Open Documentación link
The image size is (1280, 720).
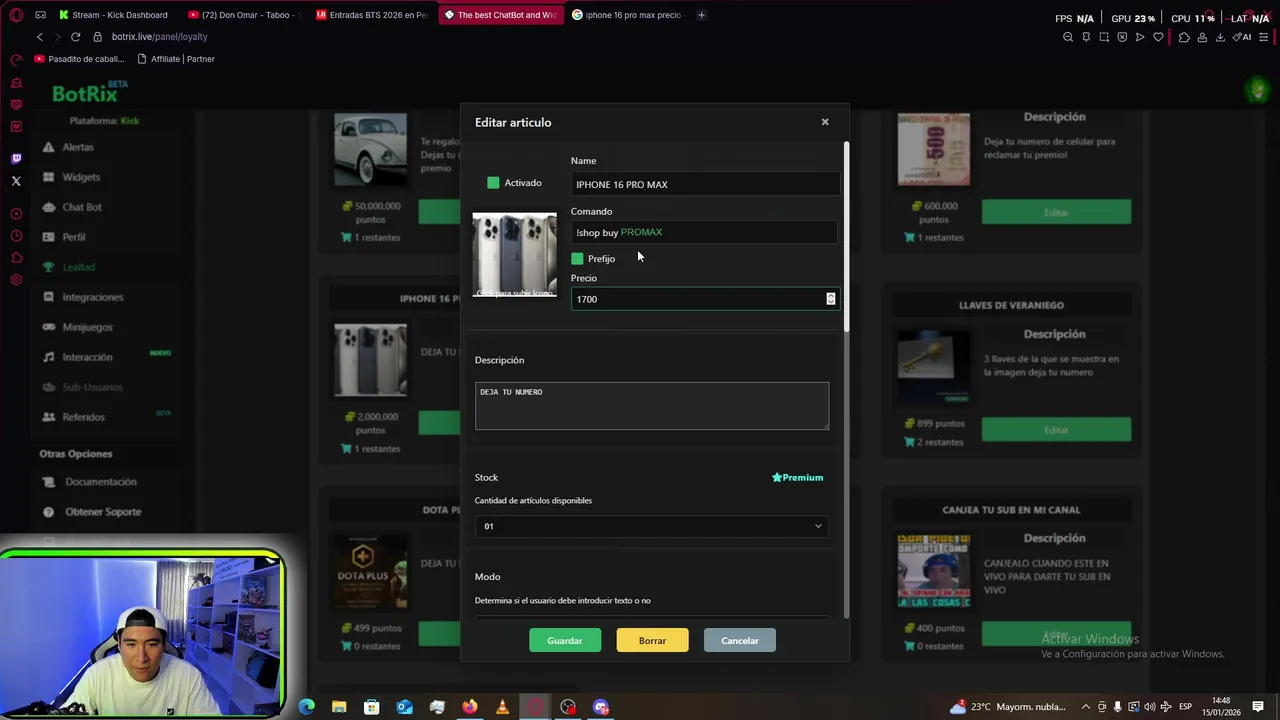click(101, 482)
